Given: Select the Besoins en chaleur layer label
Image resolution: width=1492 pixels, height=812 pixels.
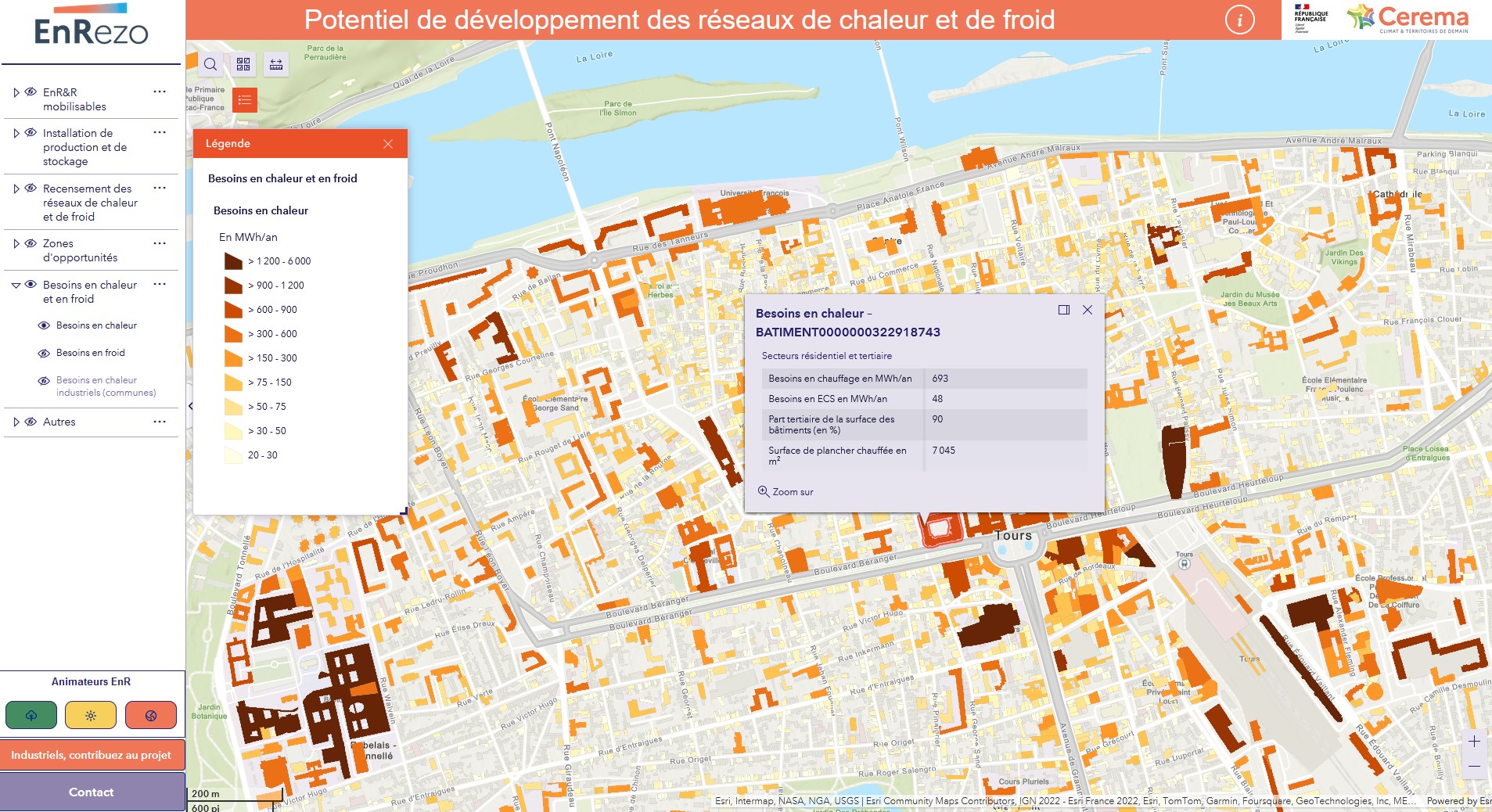Looking at the screenshot, I should [96, 325].
